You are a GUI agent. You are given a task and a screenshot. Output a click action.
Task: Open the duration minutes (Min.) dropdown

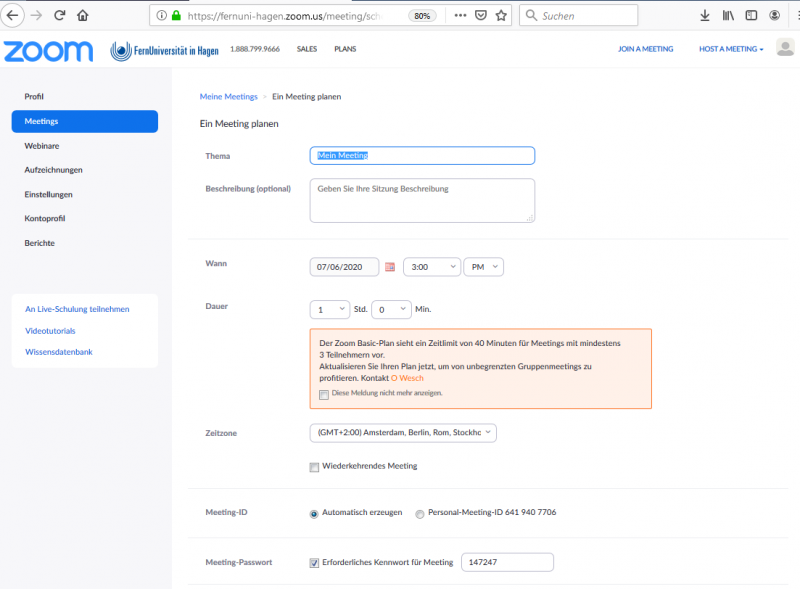(x=391, y=310)
